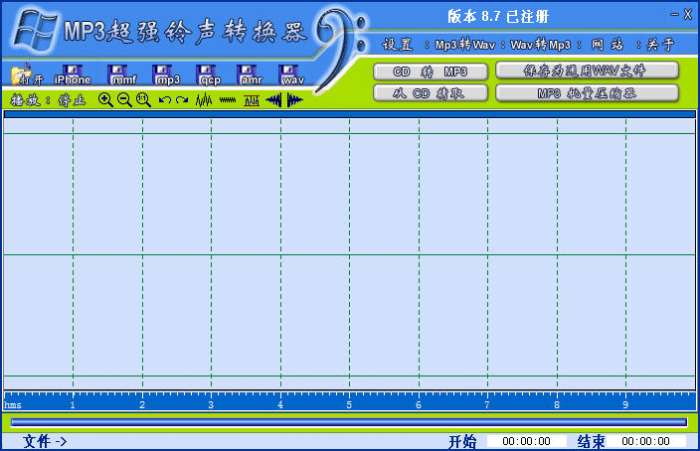Zoom out of the waveform

(124, 100)
